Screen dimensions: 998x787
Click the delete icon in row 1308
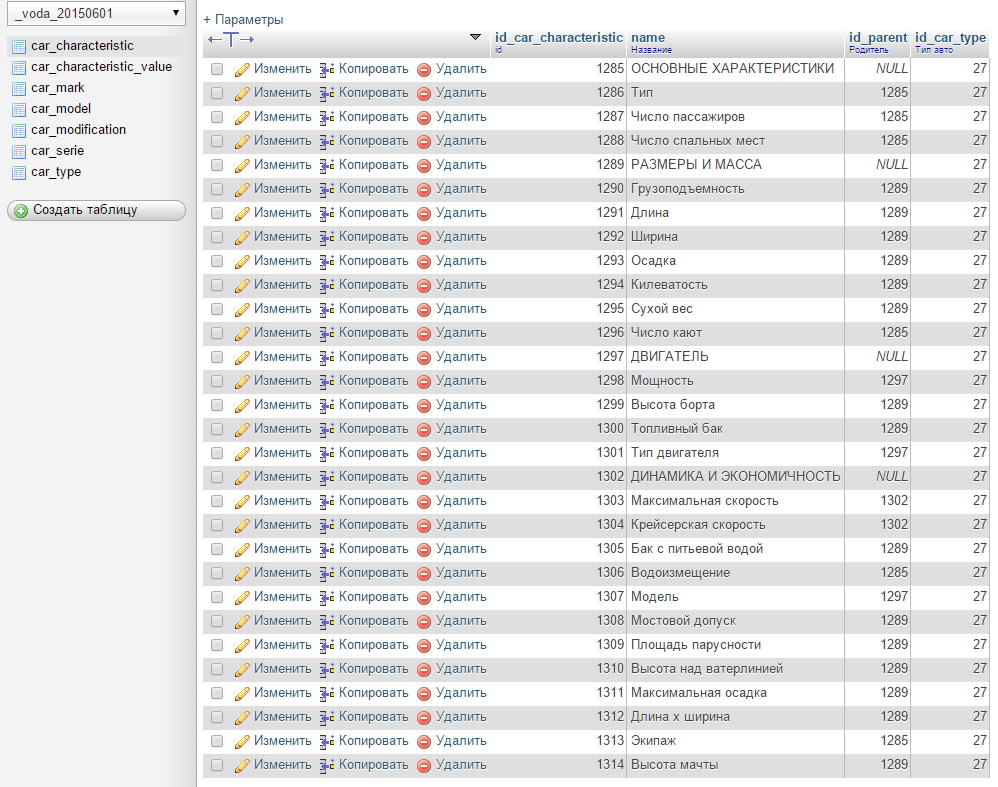click(424, 621)
